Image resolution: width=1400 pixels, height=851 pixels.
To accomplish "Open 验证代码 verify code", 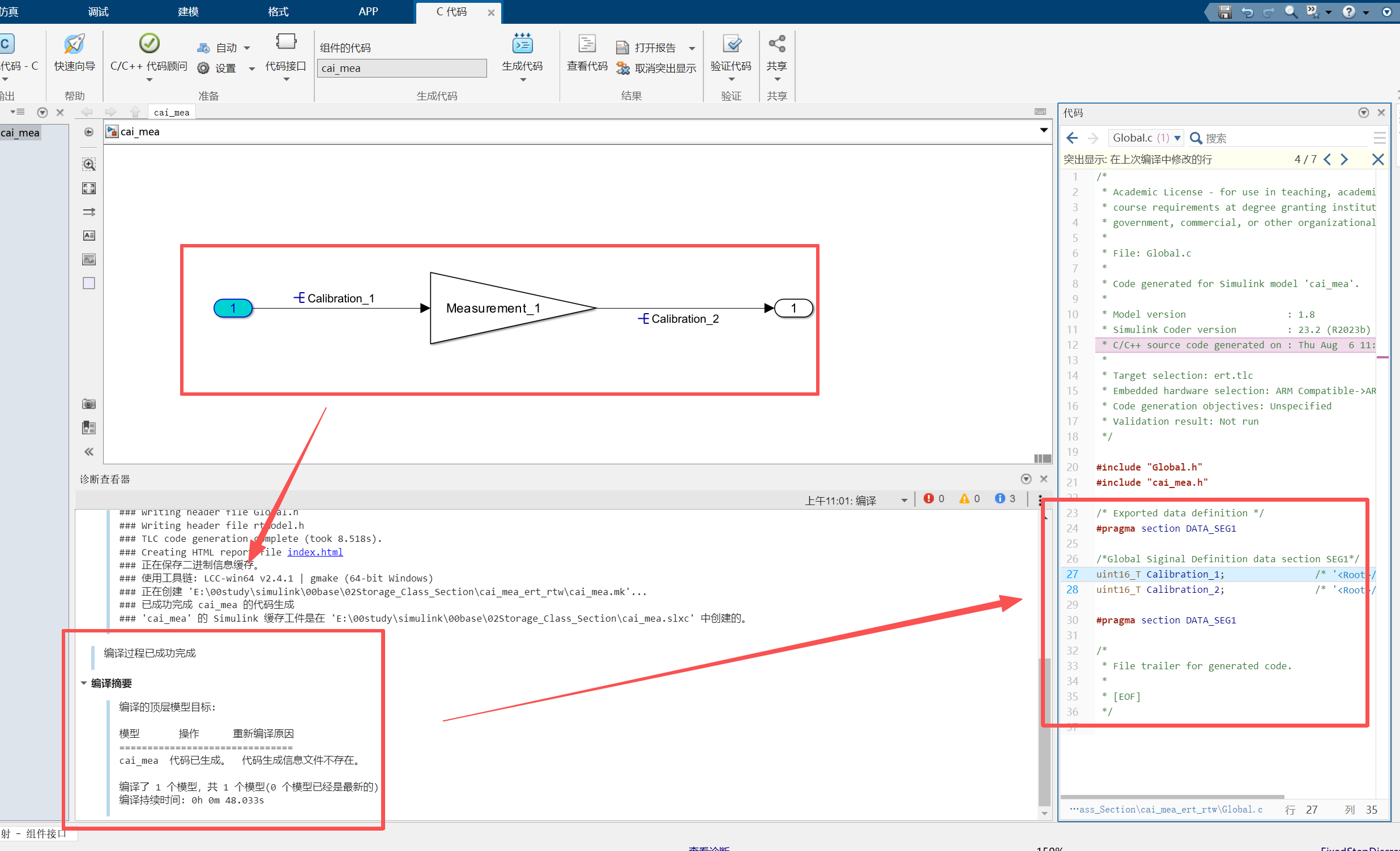I will (x=731, y=53).
